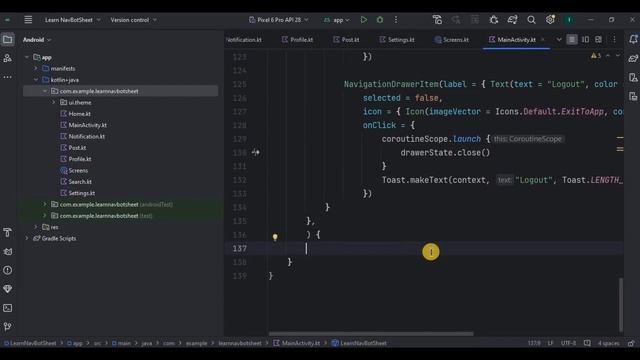
Task: Click warnings count indicator in editor
Action: 596,56
